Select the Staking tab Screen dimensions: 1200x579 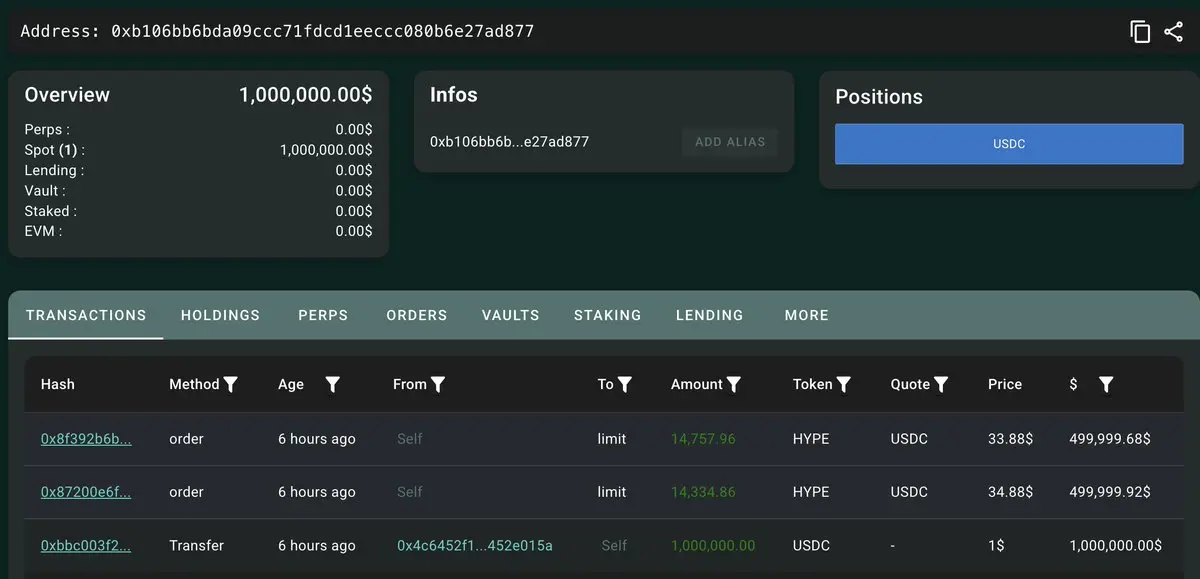[x=607, y=315]
